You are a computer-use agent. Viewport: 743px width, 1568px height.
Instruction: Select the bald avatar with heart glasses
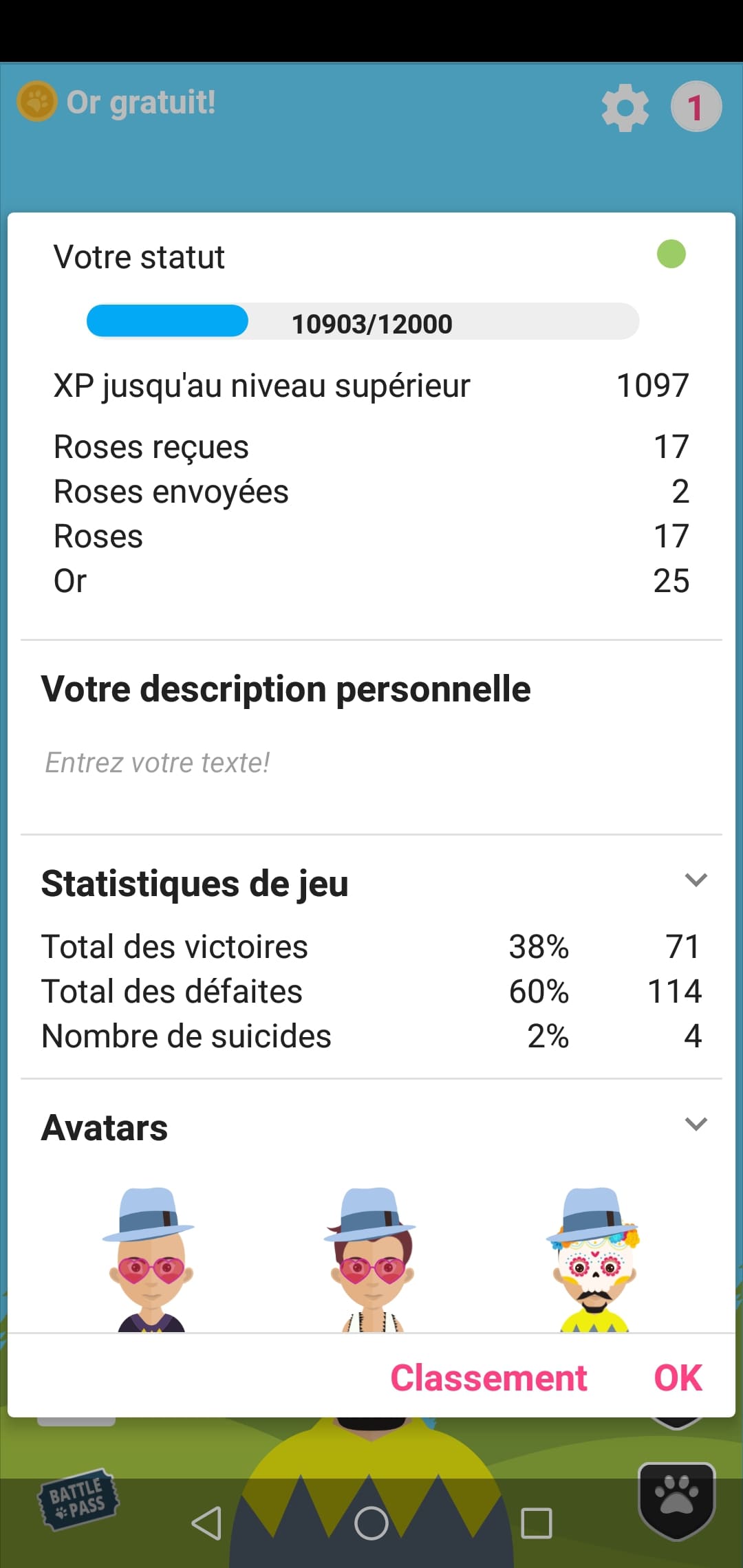pyautogui.click(x=150, y=1259)
